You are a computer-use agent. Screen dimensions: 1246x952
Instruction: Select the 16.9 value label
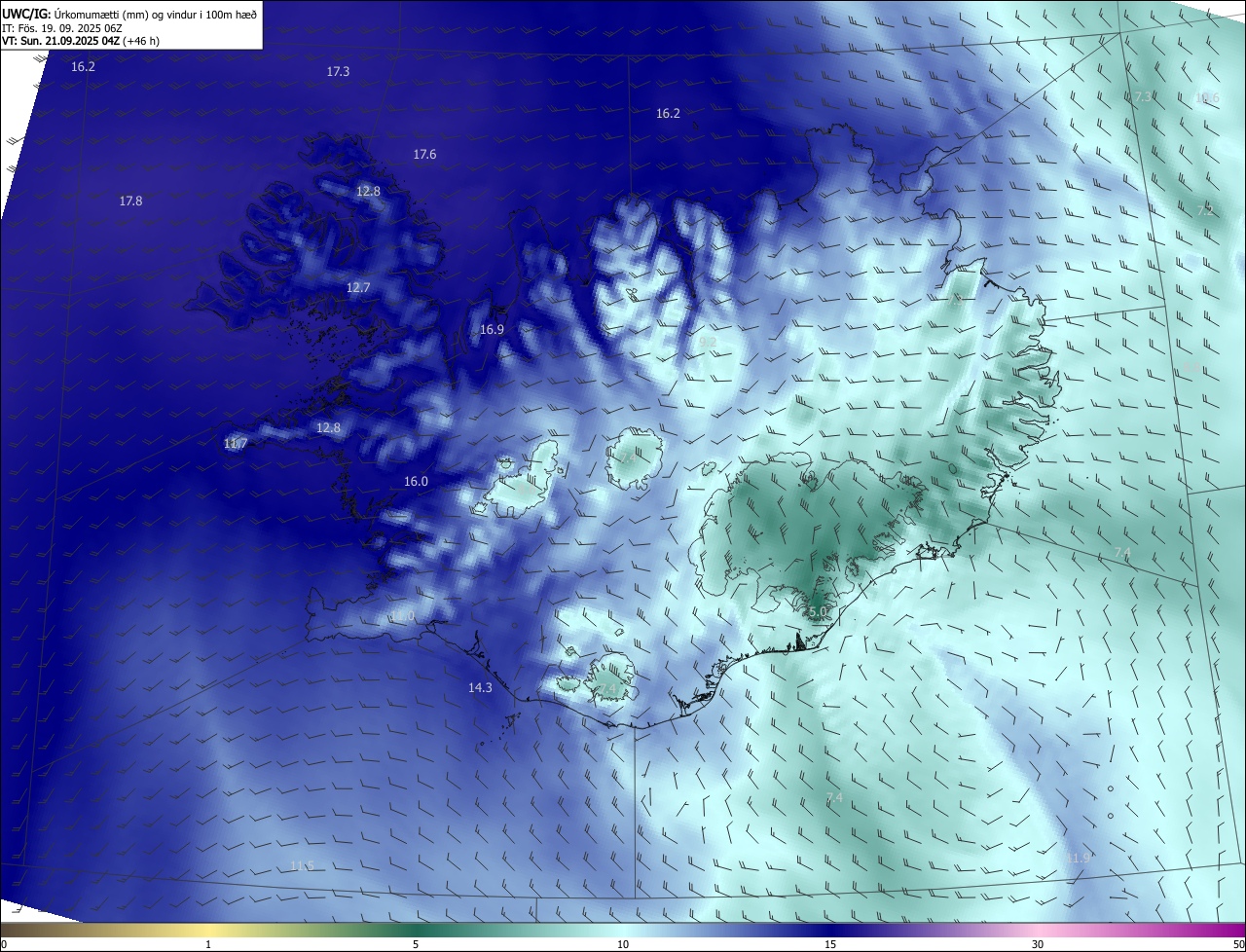point(492,330)
